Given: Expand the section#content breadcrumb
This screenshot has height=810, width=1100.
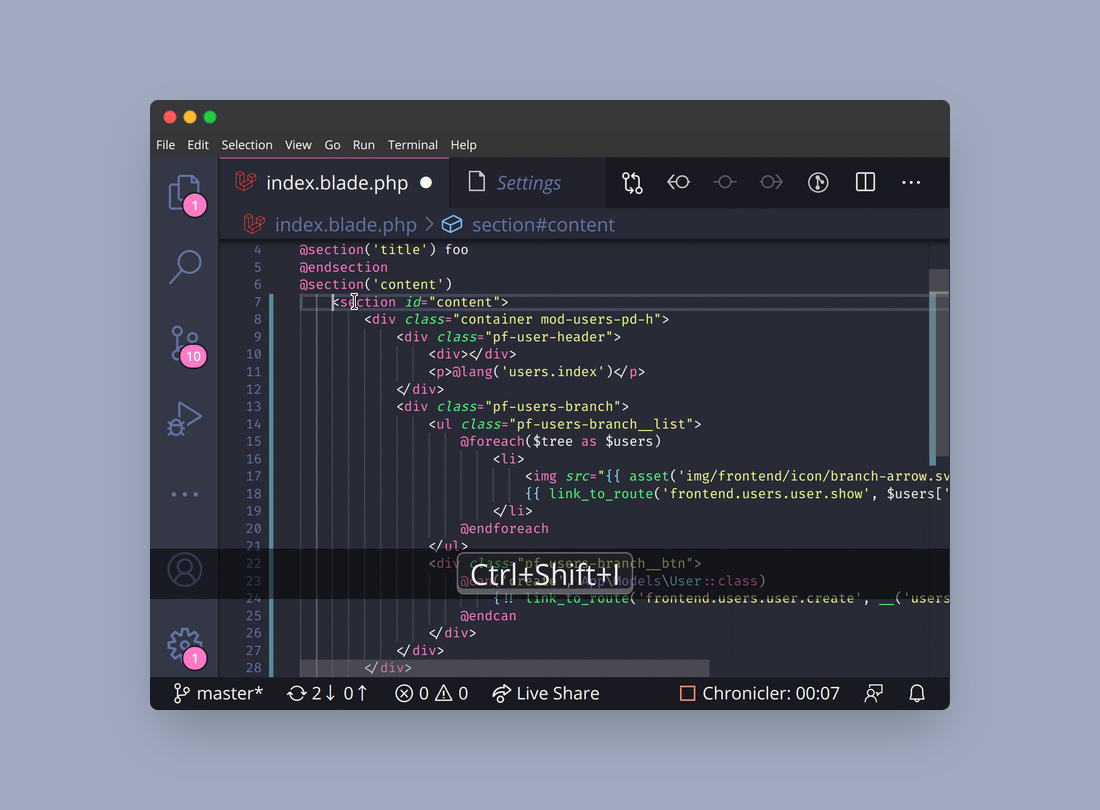Looking at the screenshot, I should click(542, 225).
